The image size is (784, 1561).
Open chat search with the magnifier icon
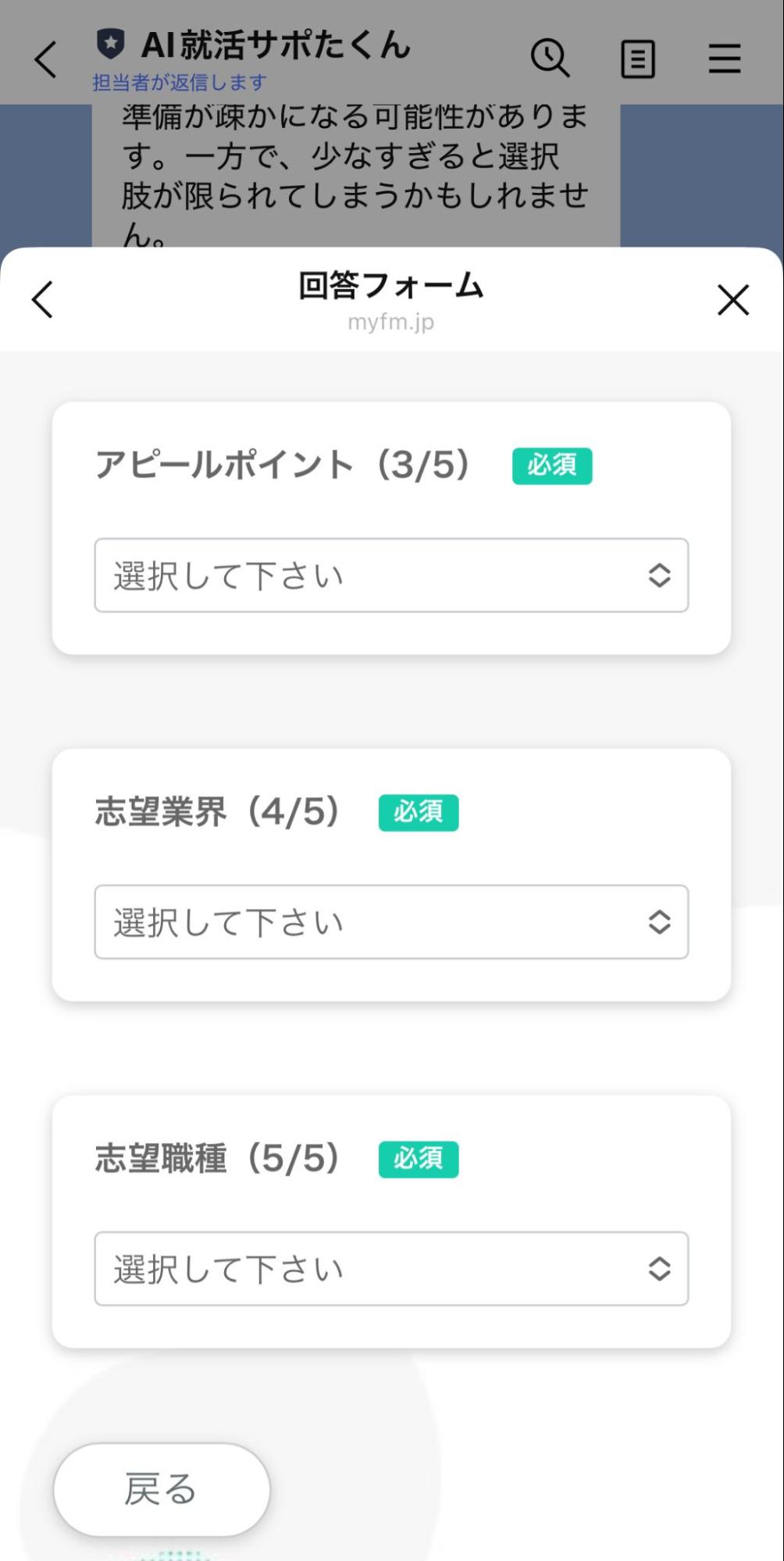[550, 59]
